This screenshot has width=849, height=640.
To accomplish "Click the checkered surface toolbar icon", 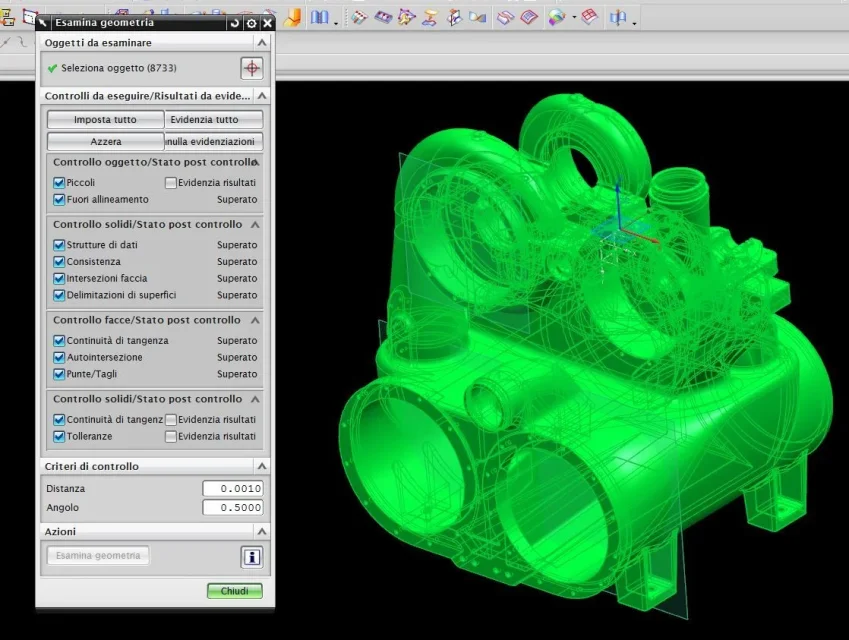I will click(359, 18).
